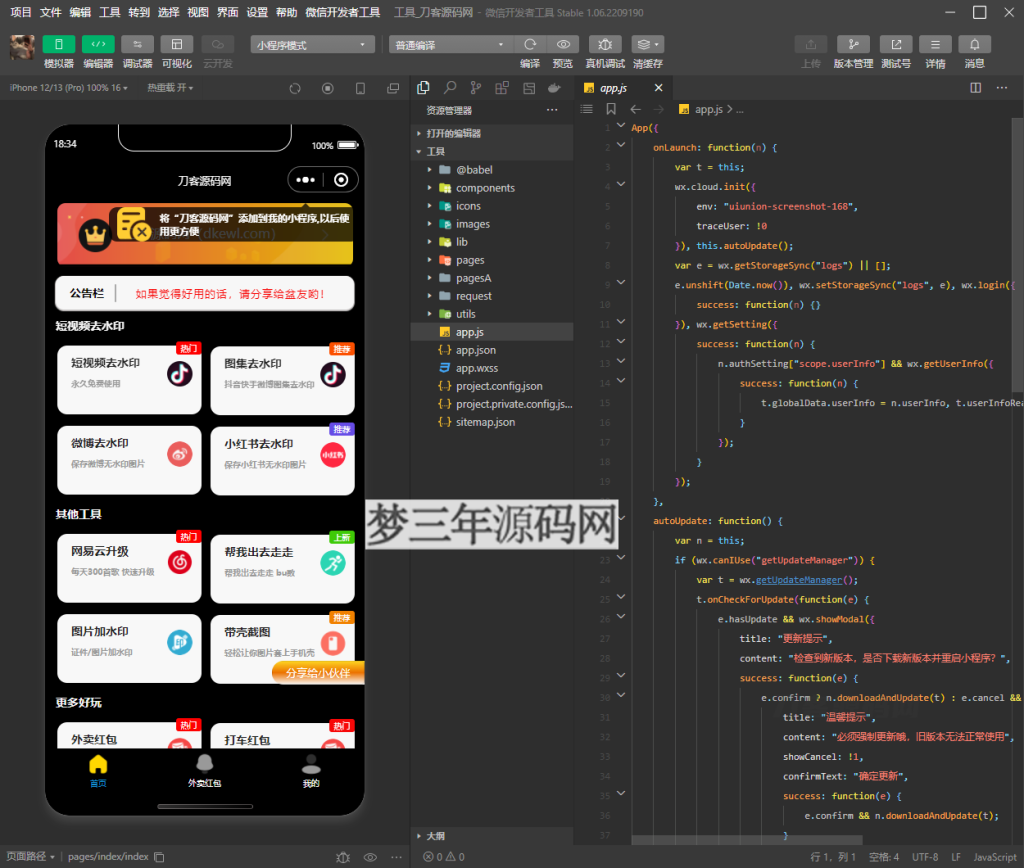
Task: Open 真机调试 remote debug tool
Action: point(604,45)
